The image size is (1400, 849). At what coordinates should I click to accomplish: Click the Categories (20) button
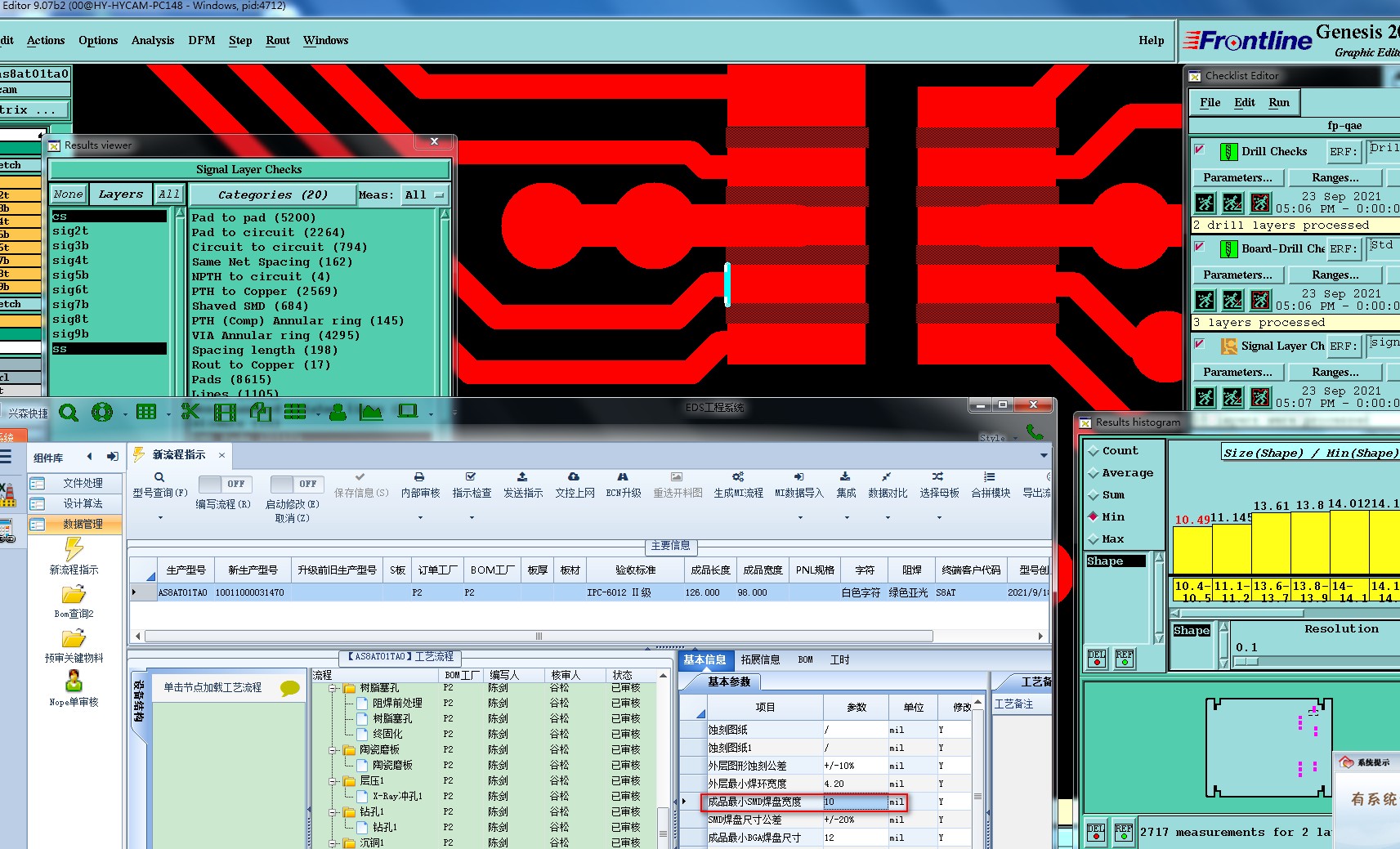coord(273,195)
